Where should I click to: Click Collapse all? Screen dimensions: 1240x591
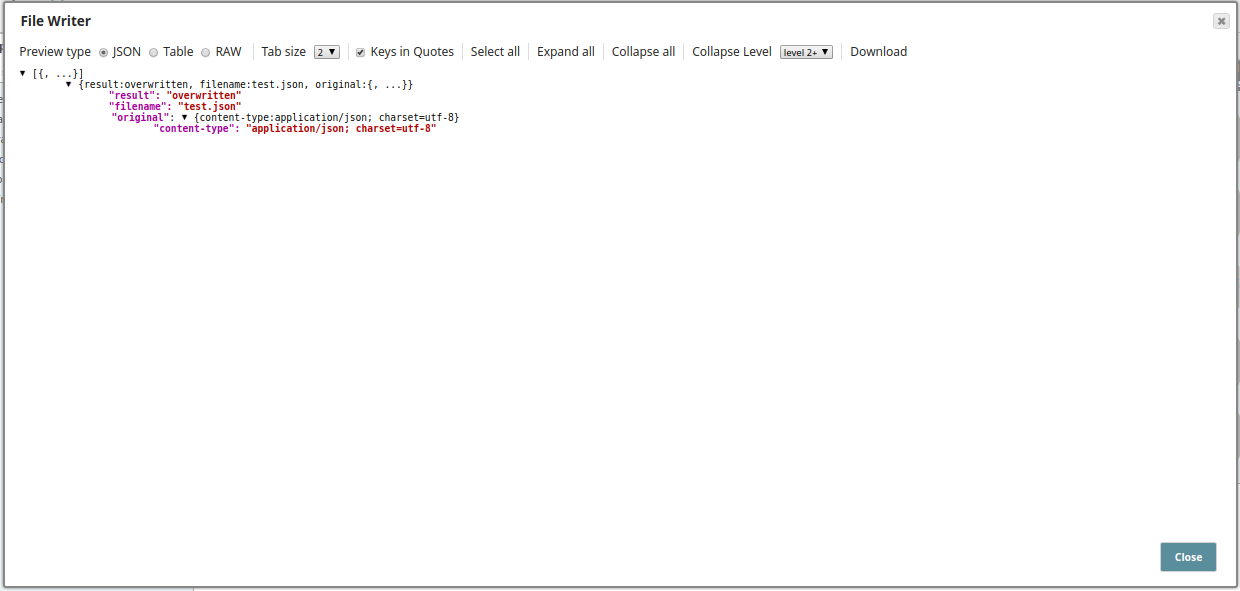pyautogui.click(x=643, y=51)
